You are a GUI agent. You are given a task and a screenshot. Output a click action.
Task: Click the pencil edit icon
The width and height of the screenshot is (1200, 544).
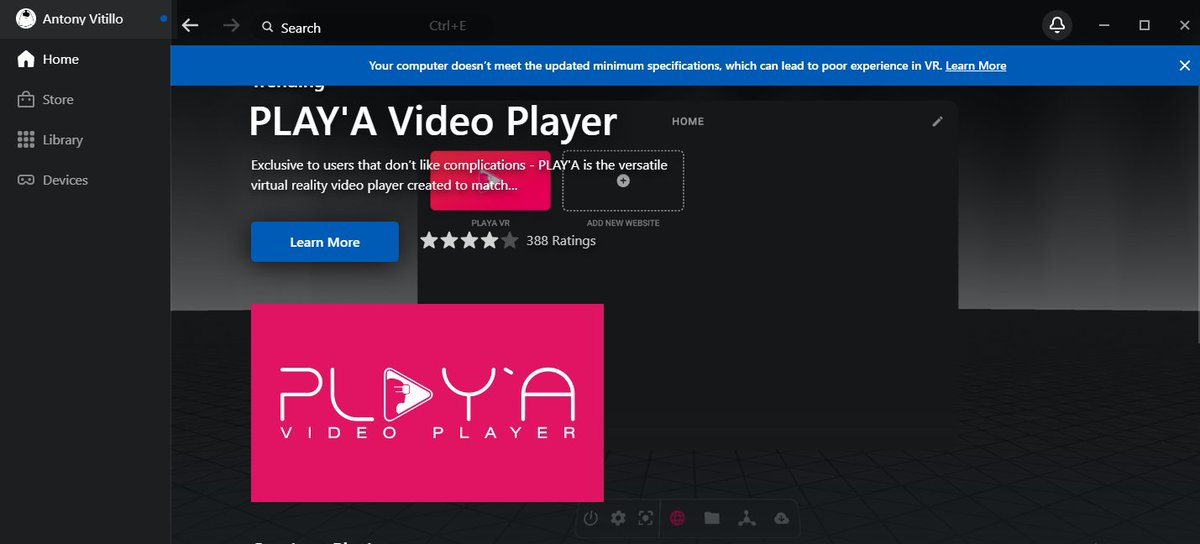click(937, 121)
